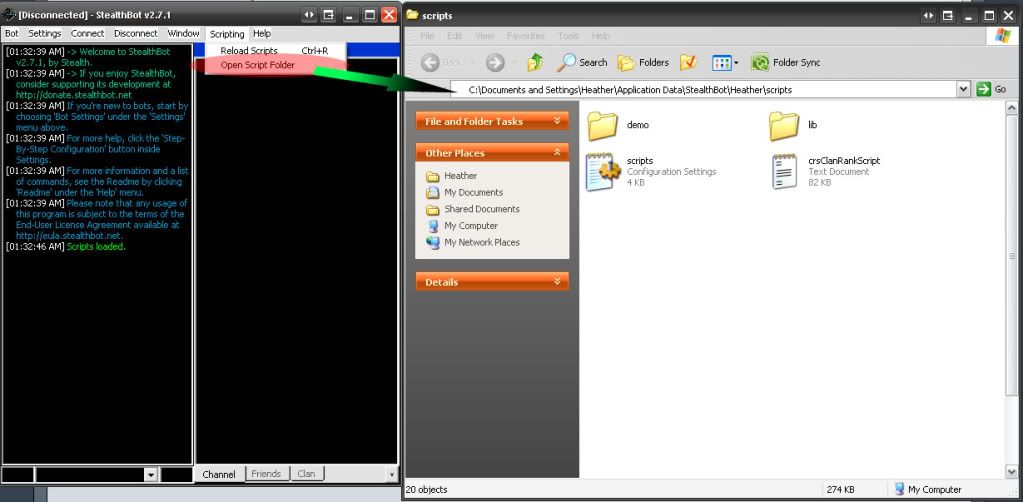
Task: Click 'Scripts loaded.' message in chat
Action: [x=96, y=247]
